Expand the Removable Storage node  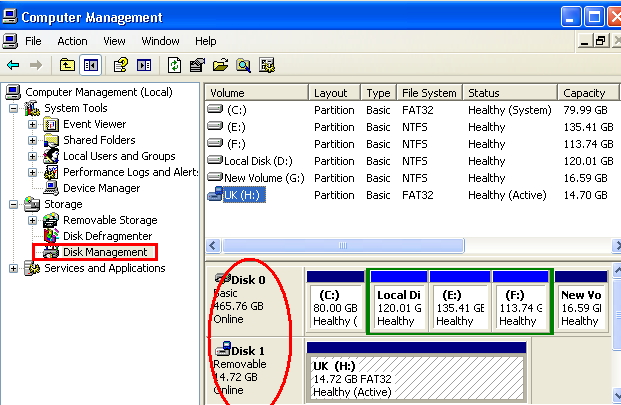(x=32, y=220)
